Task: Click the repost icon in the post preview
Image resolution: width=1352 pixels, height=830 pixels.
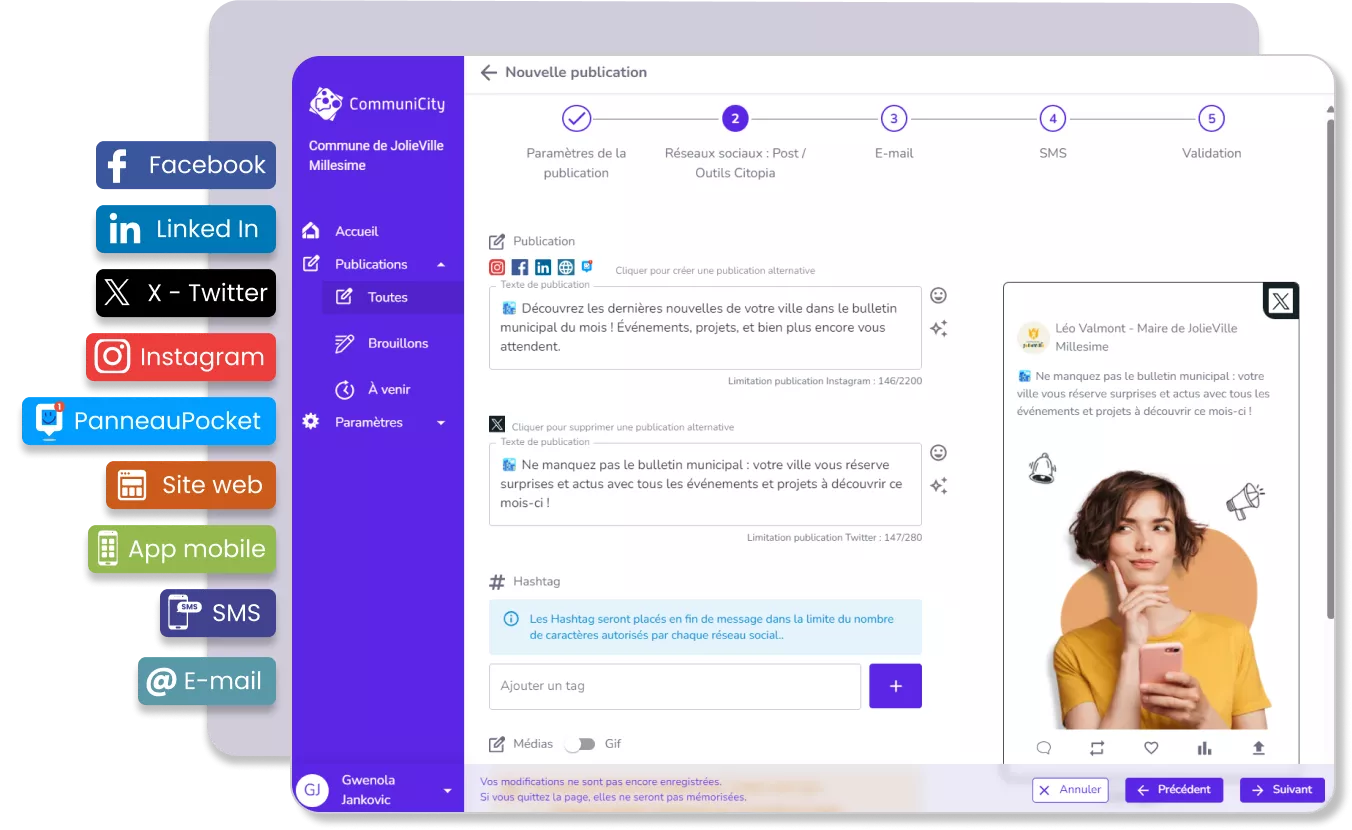Action: pyautogui.click(x=1097, y=748)
